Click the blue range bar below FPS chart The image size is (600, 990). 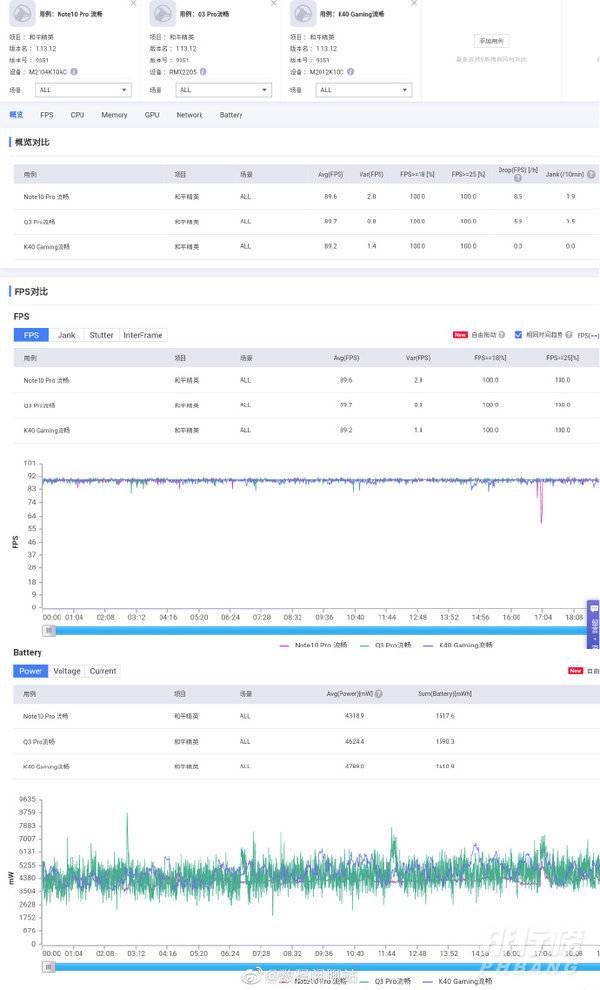[319, 630]
